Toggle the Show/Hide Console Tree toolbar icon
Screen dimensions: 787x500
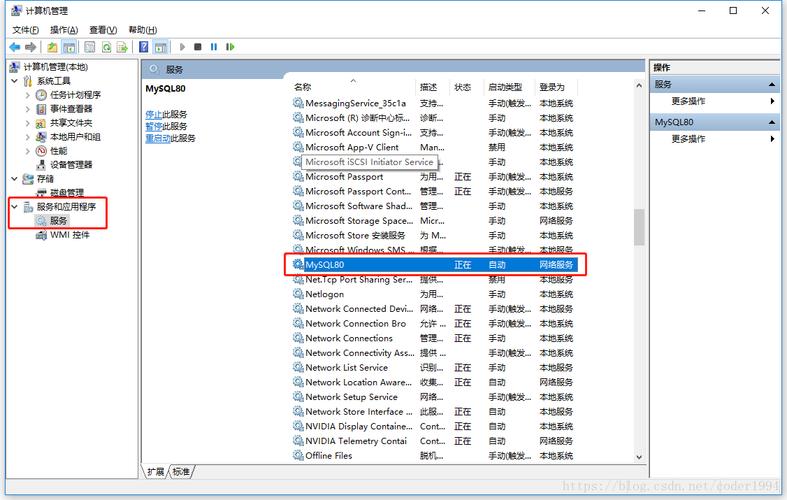tap(69, 47)
